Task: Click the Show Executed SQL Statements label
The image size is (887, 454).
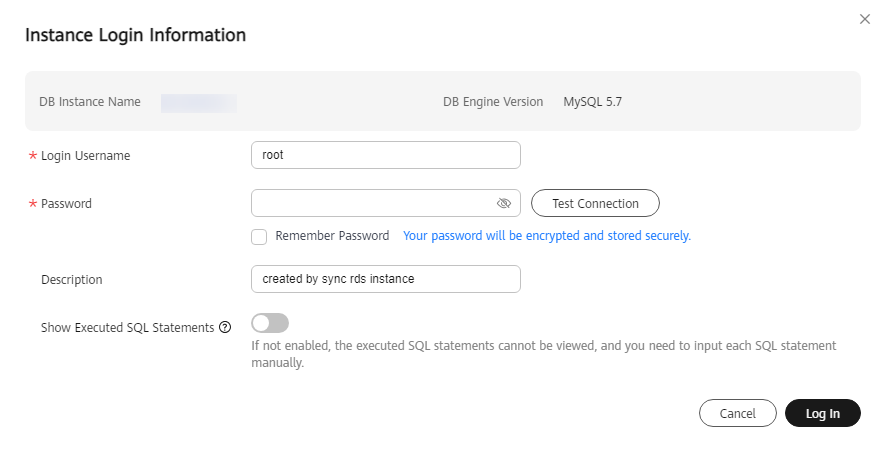Action: [127, 328]
